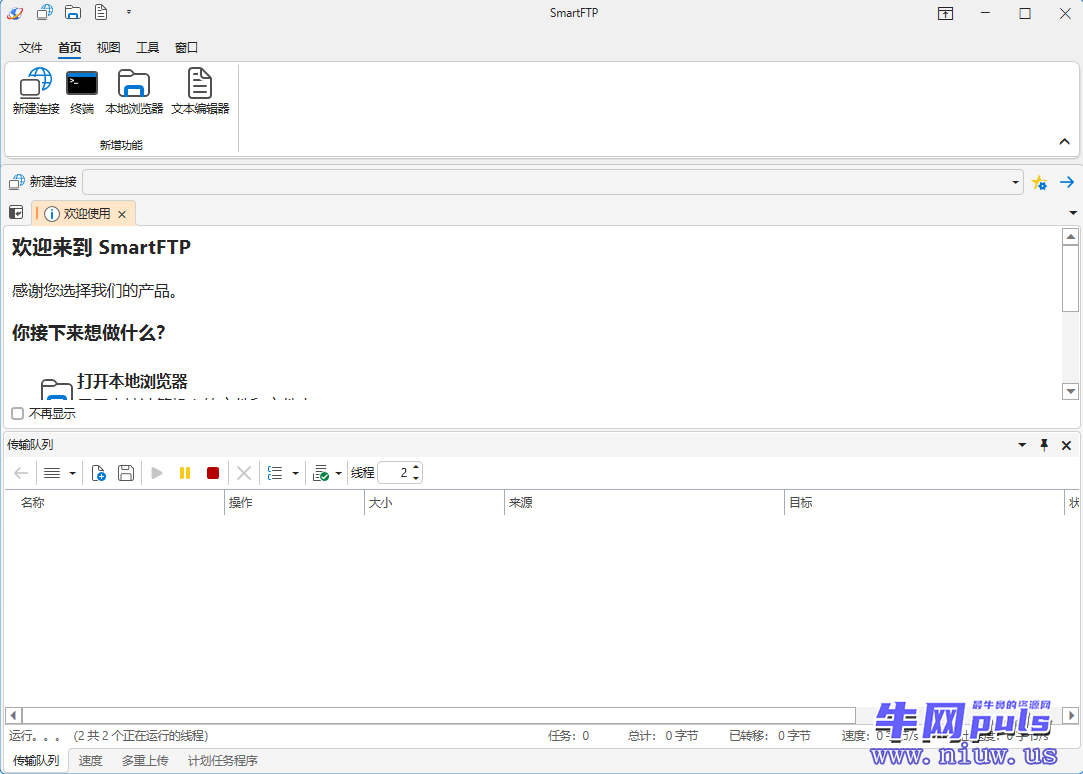The height and width of the screenshot is (774, 1083).
Task: Click the welcome page vertical scrollbar thumb
Action: [1071, 278]
